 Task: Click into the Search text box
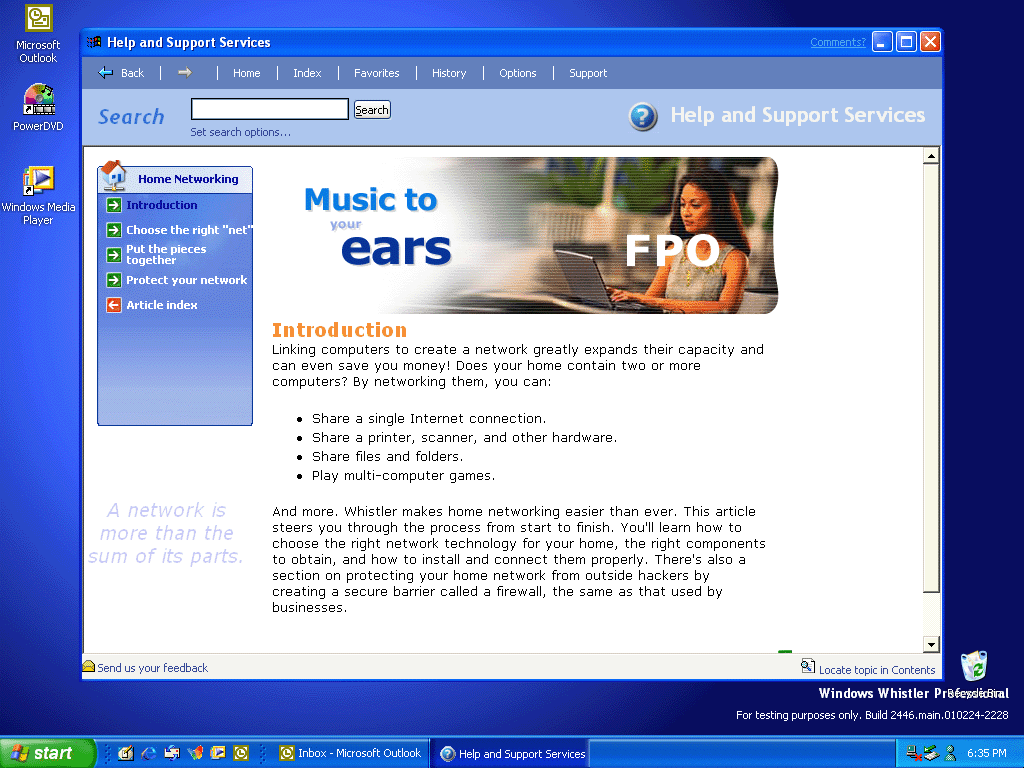click(x=270, y=109)
